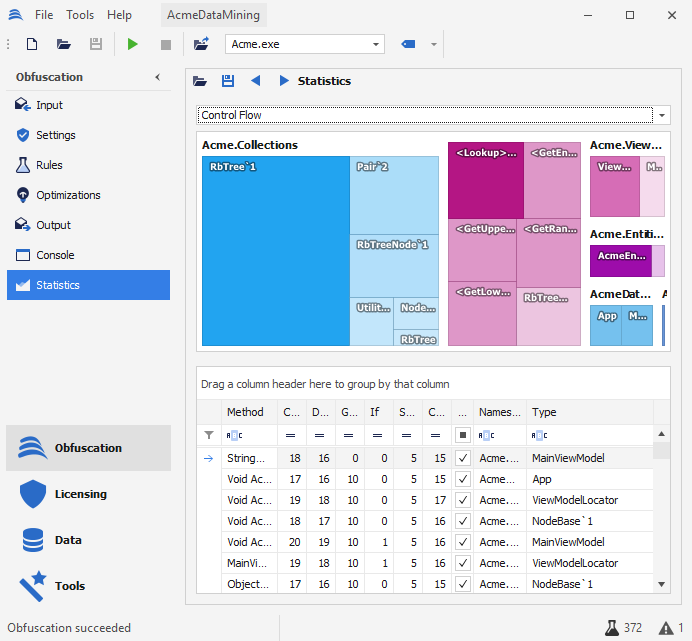The width and height of the screenshot is (692, 641).
Task: Uncheck the checkbox in MainViewModel first row
Action: (462, 458)
